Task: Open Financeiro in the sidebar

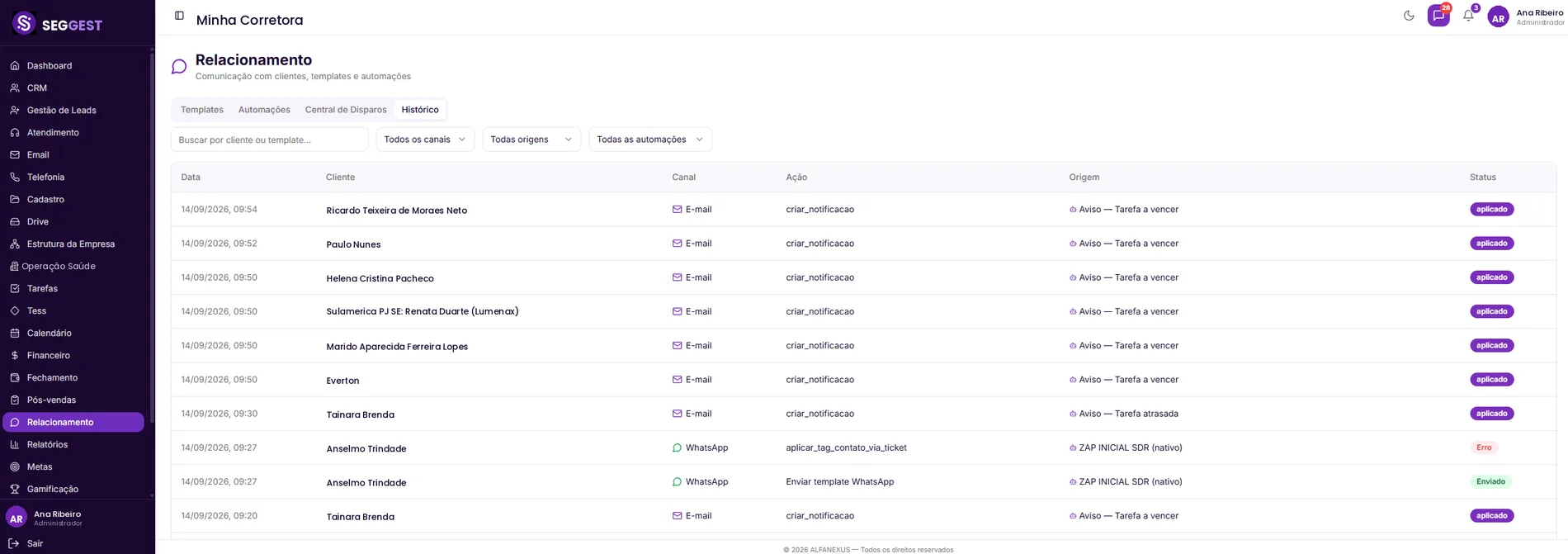Action: (x=48, y=355)
